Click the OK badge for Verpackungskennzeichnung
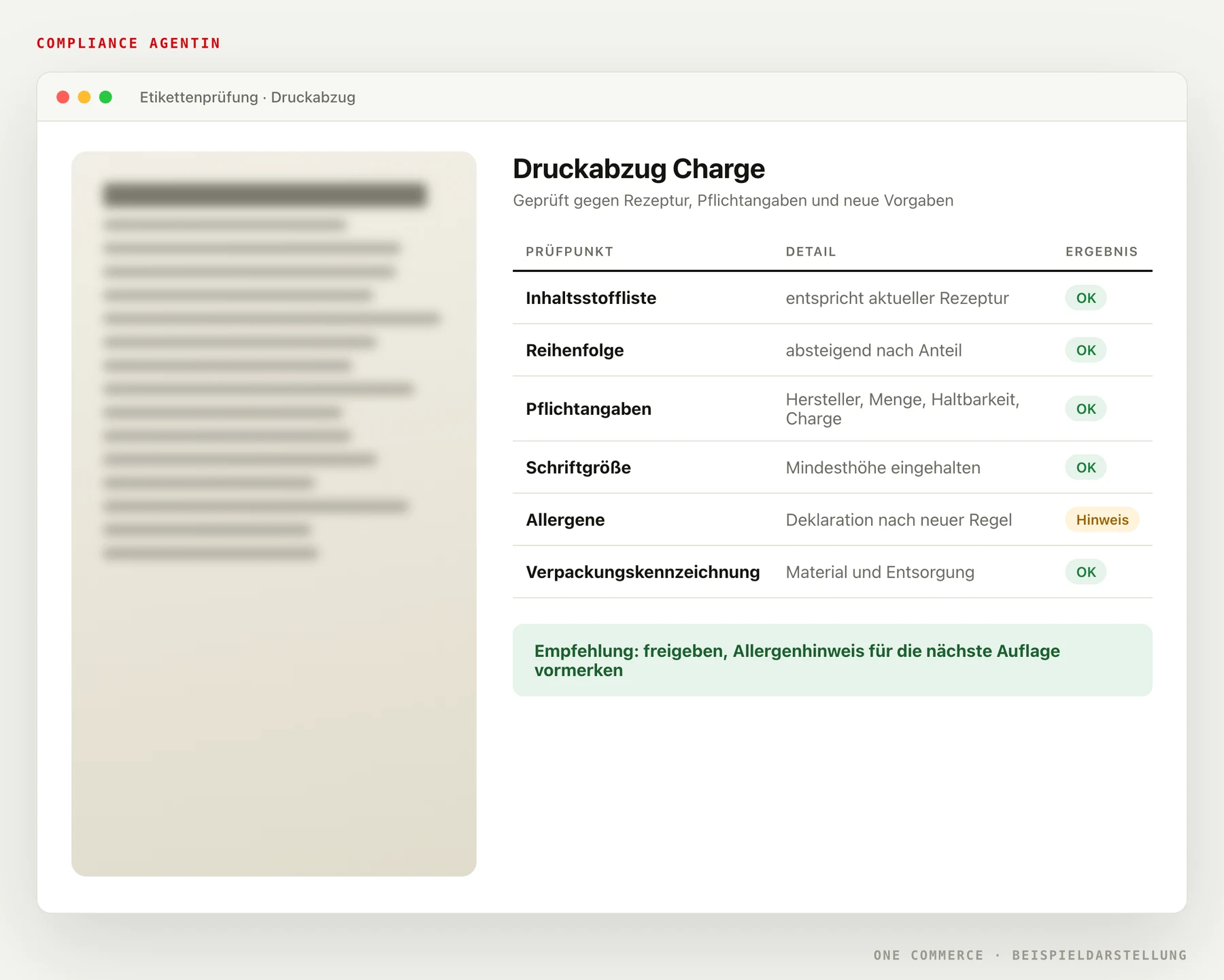This screenshot has height=980, width=1224. pyautogui.click(x=1086, y=572)
